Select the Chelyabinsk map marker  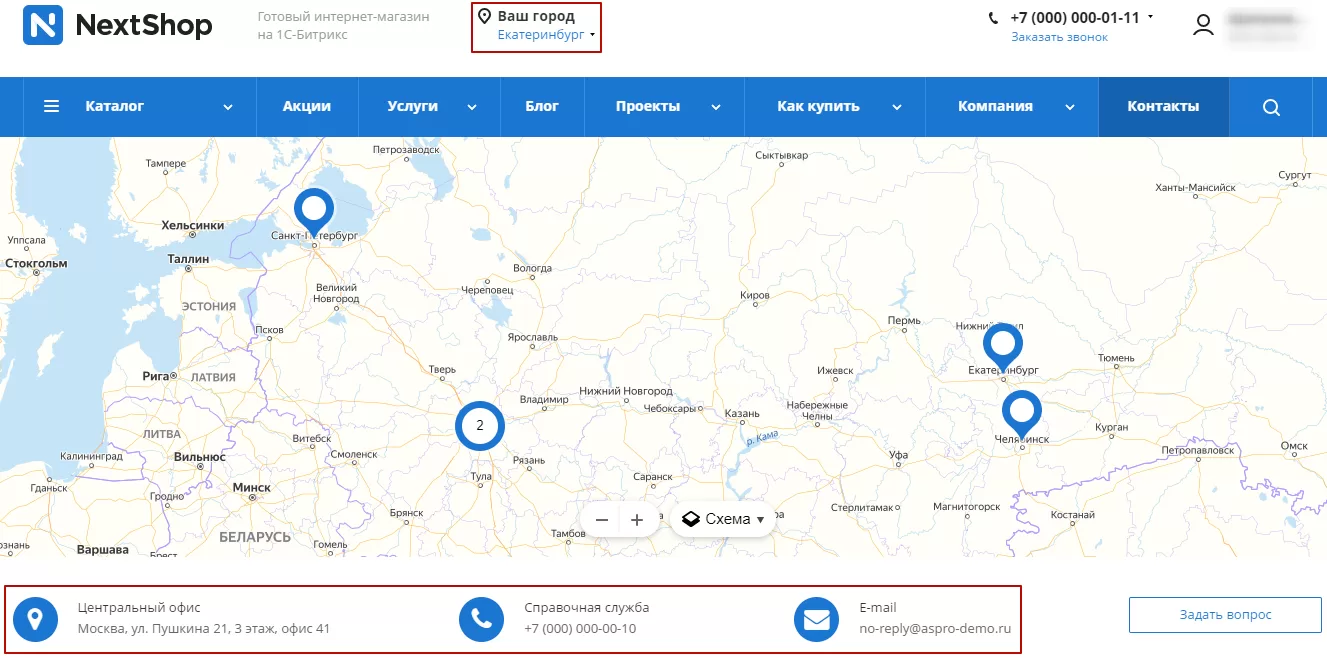click(x=1022, y=413)
